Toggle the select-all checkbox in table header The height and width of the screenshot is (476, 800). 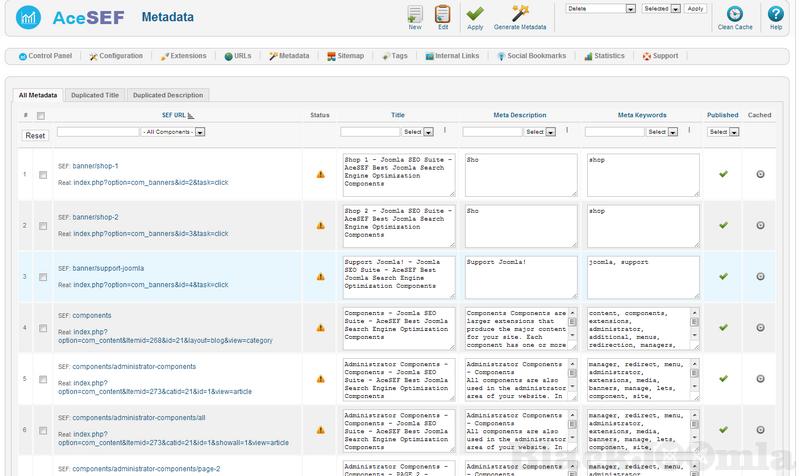pyautogui.click(x=42, y=116)
